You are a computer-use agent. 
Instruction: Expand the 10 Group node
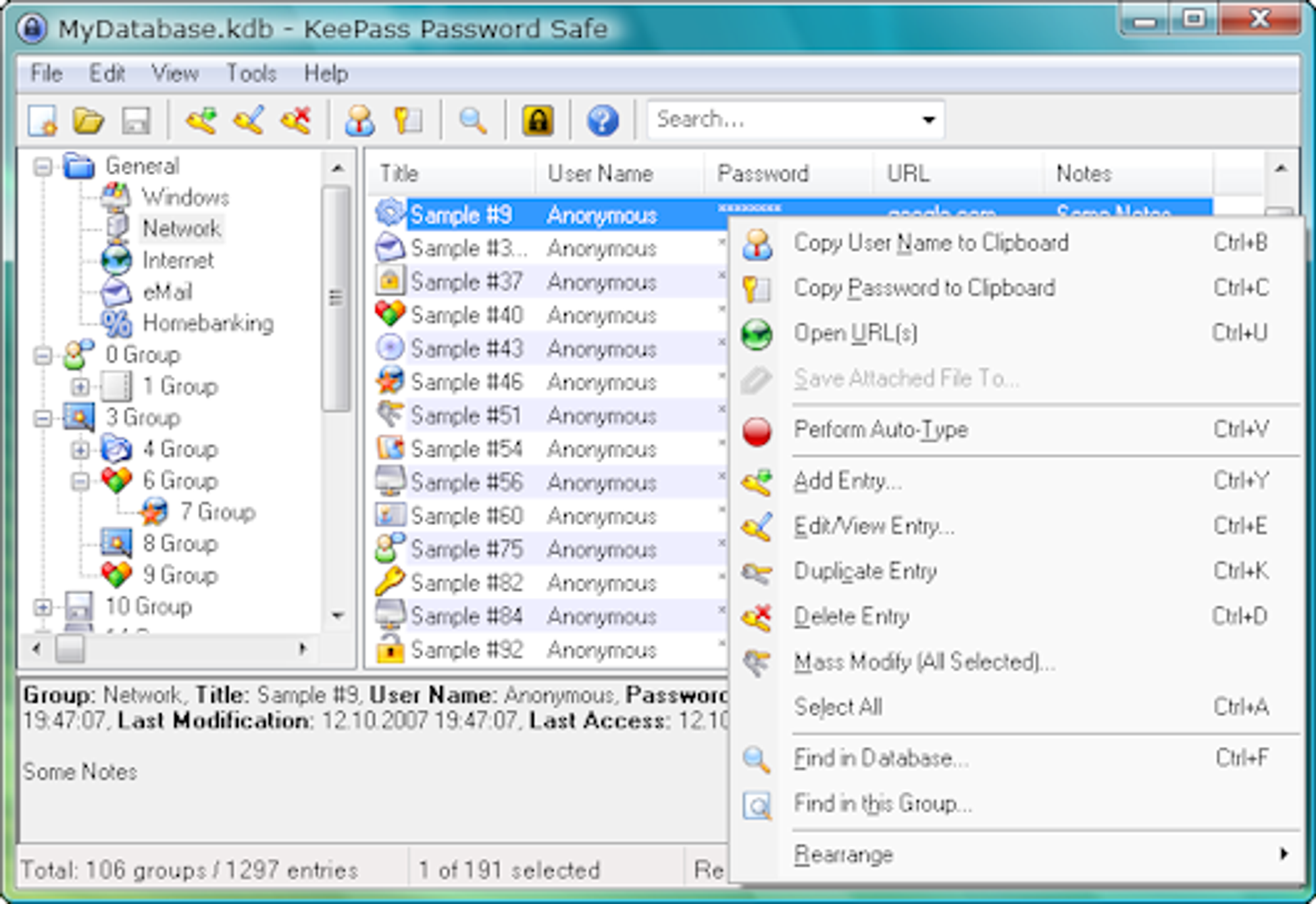tap(43, 607)
